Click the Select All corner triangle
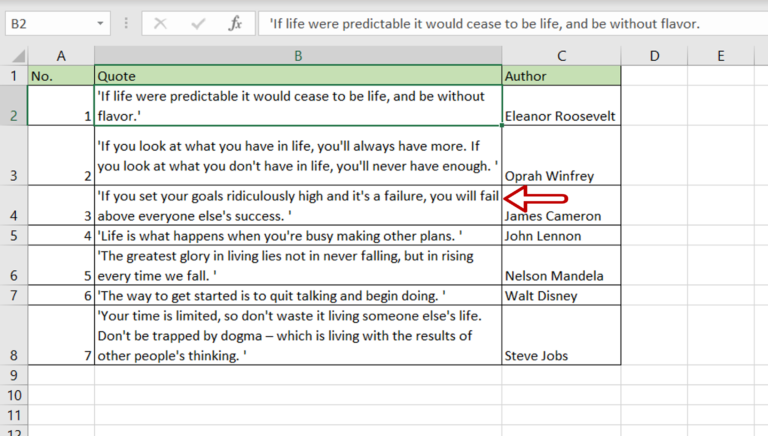Viewport: 768px width, 436px height. click(x=13, y=56)
